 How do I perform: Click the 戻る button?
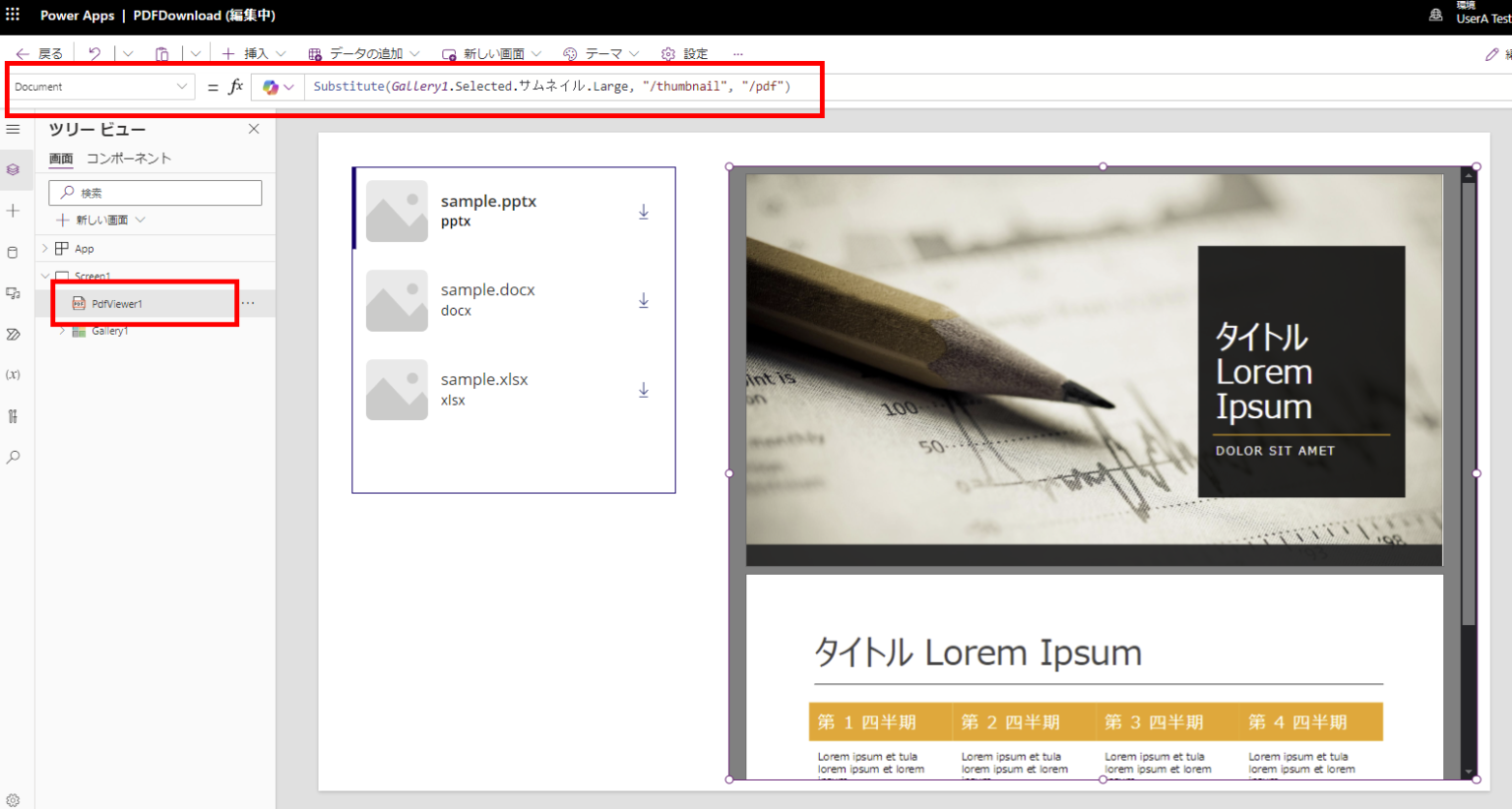37,53
